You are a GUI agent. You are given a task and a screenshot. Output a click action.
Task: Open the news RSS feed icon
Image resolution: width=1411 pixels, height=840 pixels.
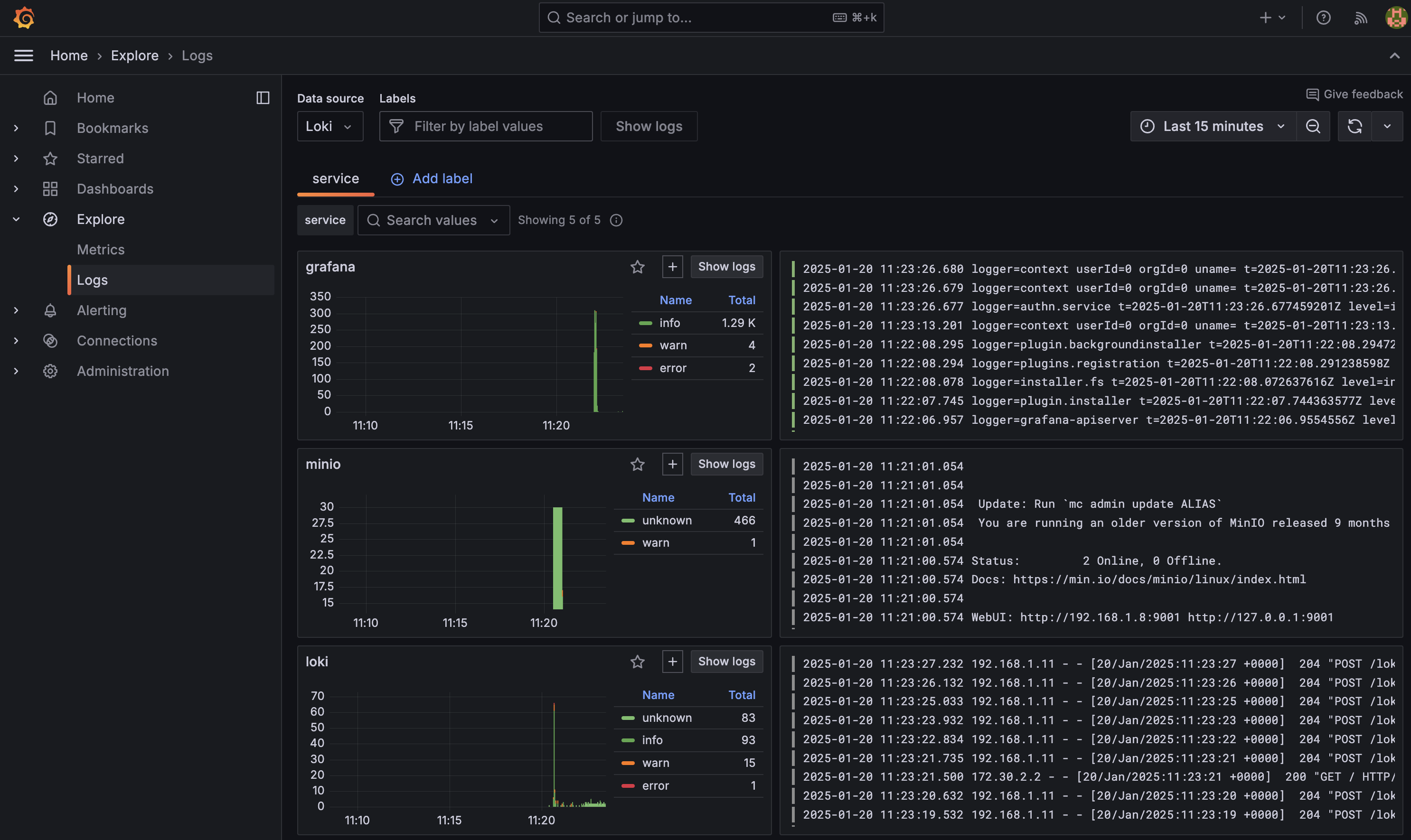point(1360,18)
